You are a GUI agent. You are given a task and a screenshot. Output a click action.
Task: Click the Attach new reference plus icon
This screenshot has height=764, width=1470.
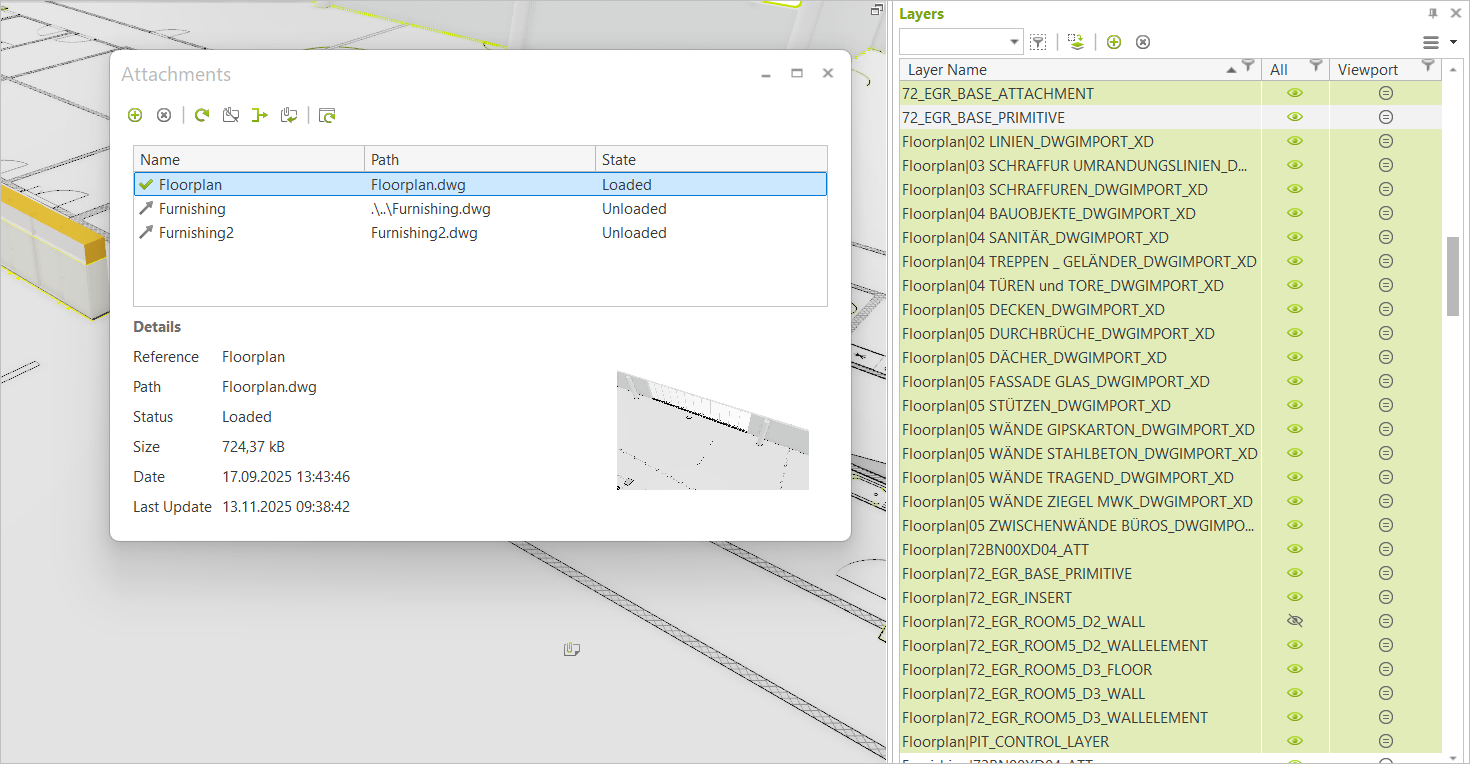[x=135, y=115]
